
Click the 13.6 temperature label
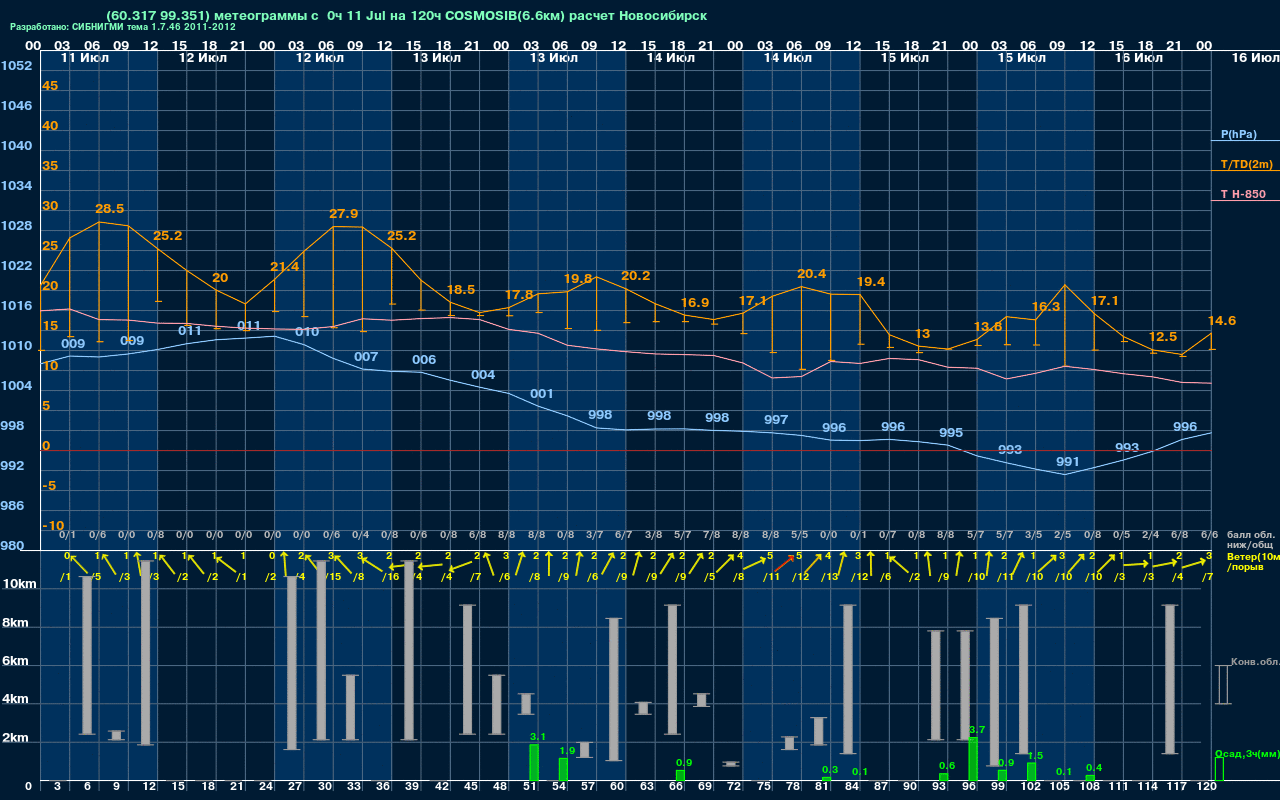coord(987,327)
